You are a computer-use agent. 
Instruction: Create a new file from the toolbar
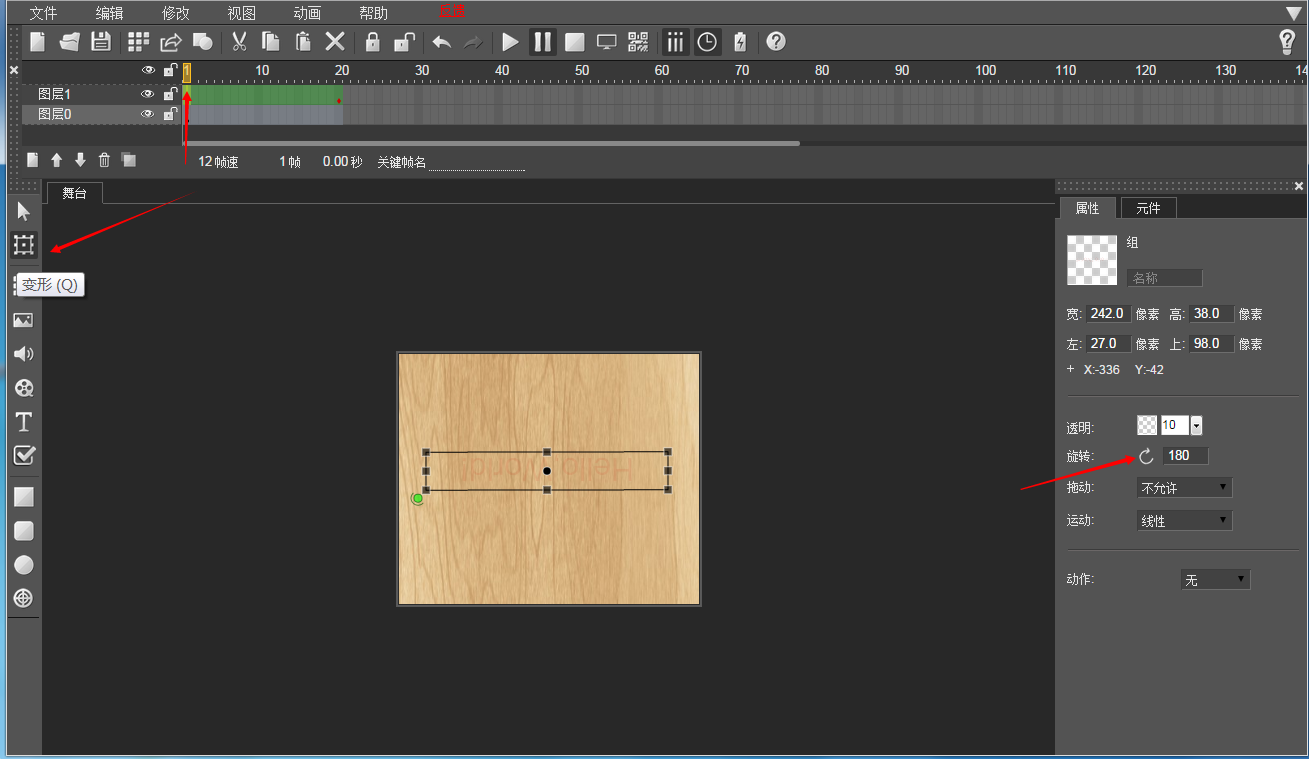[x=37, y=42]
